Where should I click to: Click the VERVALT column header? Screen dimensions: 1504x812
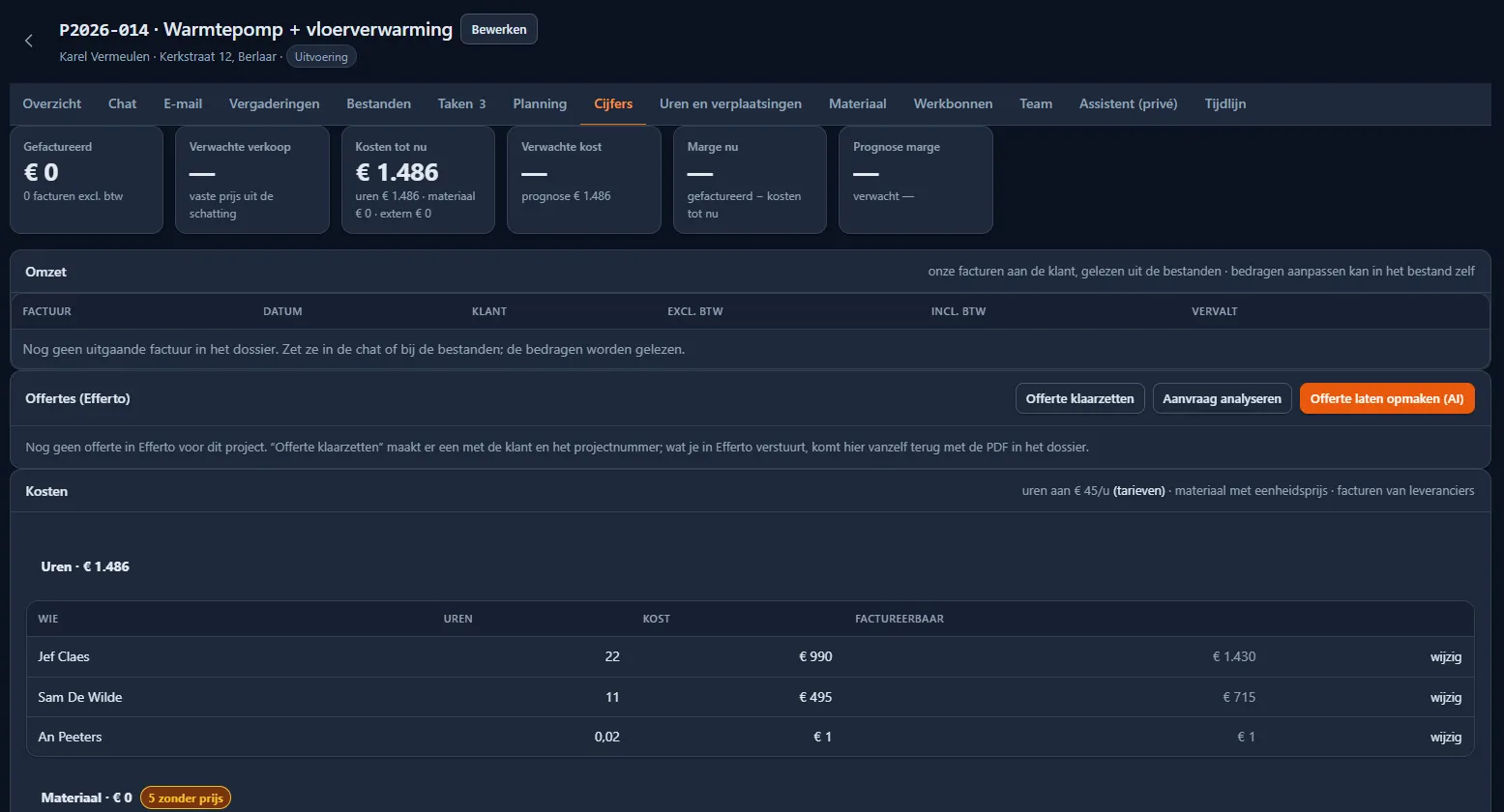pos(1215,311)
